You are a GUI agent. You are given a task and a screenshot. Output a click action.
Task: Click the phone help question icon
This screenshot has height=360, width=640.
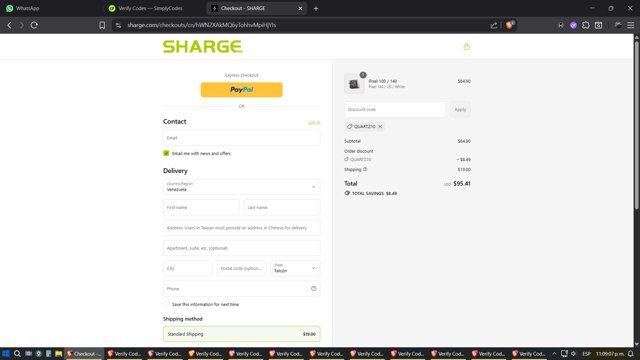[313, 289]
